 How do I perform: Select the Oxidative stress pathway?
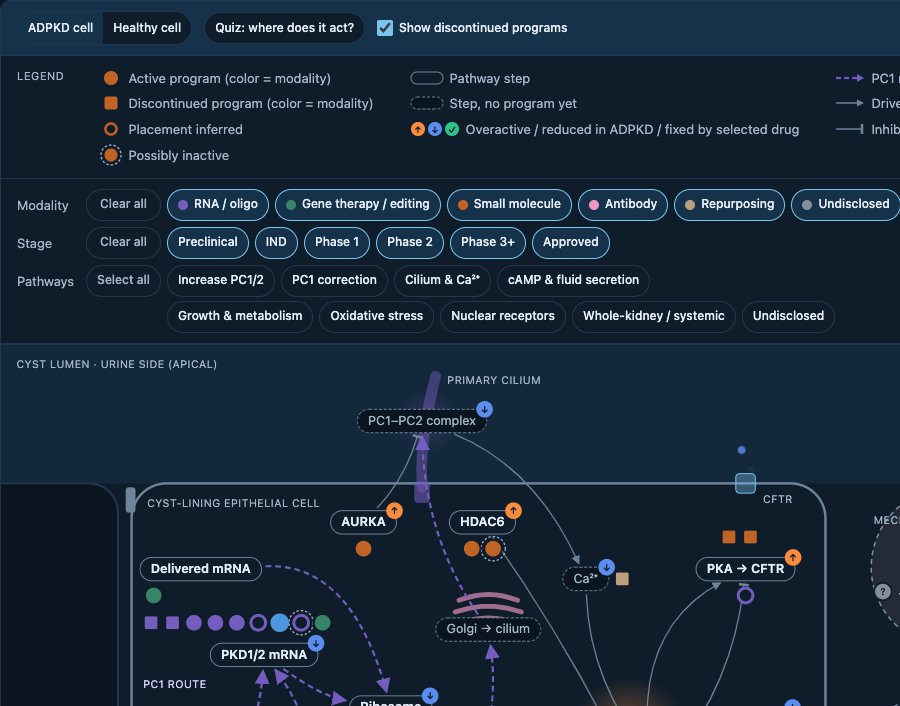point(377,316)
